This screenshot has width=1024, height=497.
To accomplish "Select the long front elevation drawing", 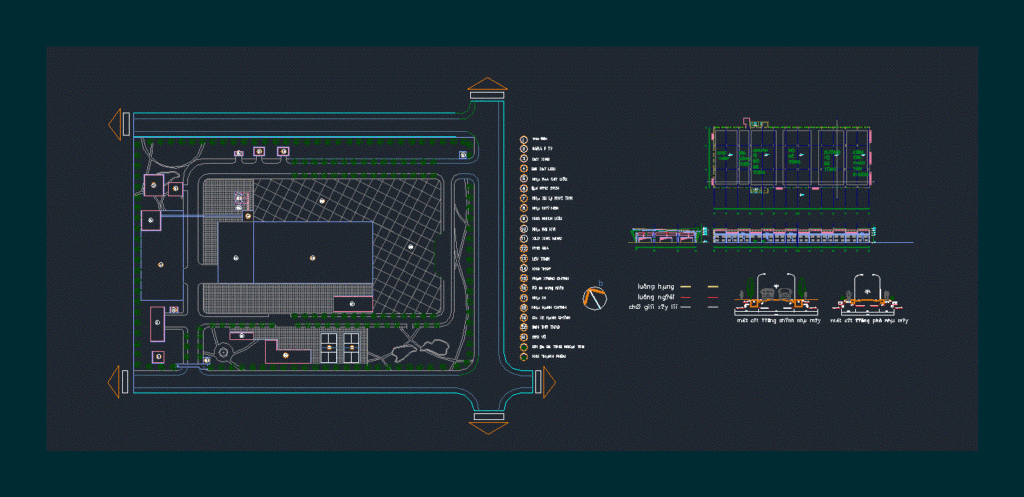I will click(795, 236).
